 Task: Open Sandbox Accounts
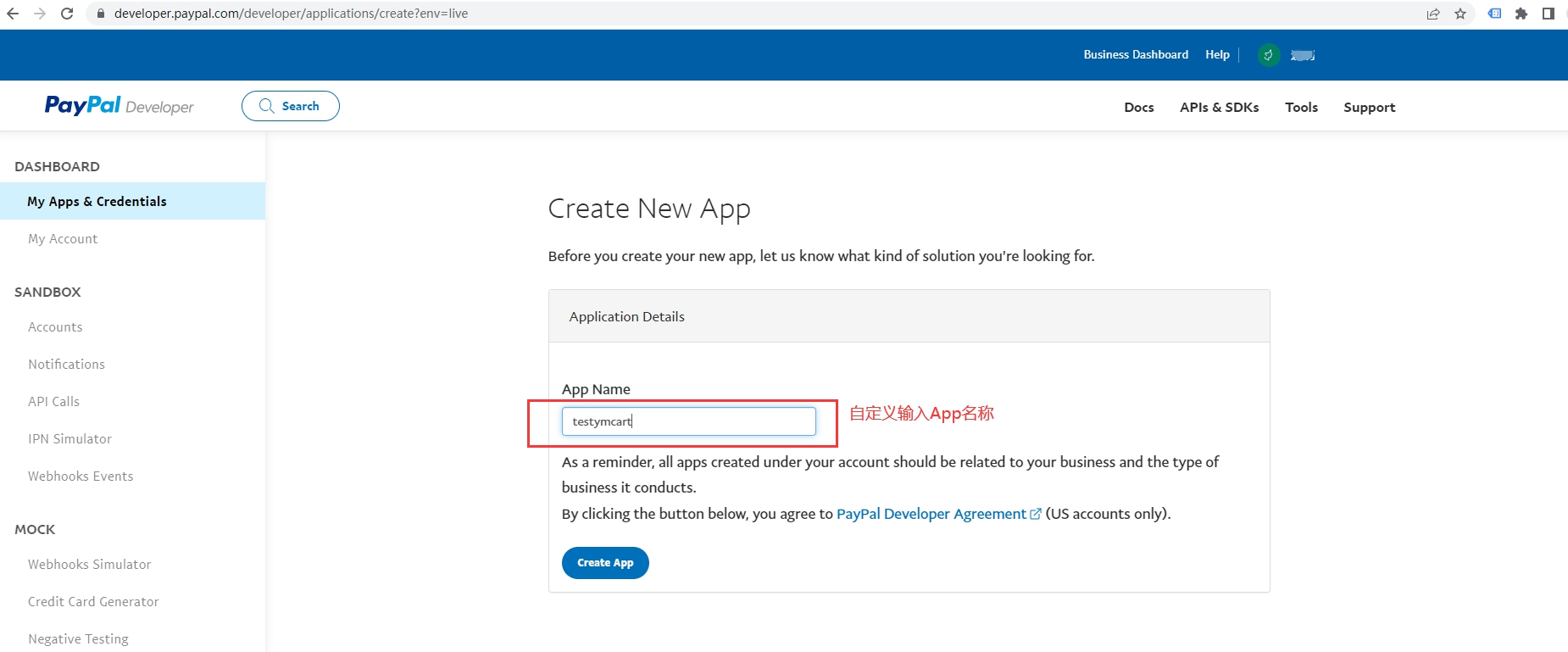point(55,327)
